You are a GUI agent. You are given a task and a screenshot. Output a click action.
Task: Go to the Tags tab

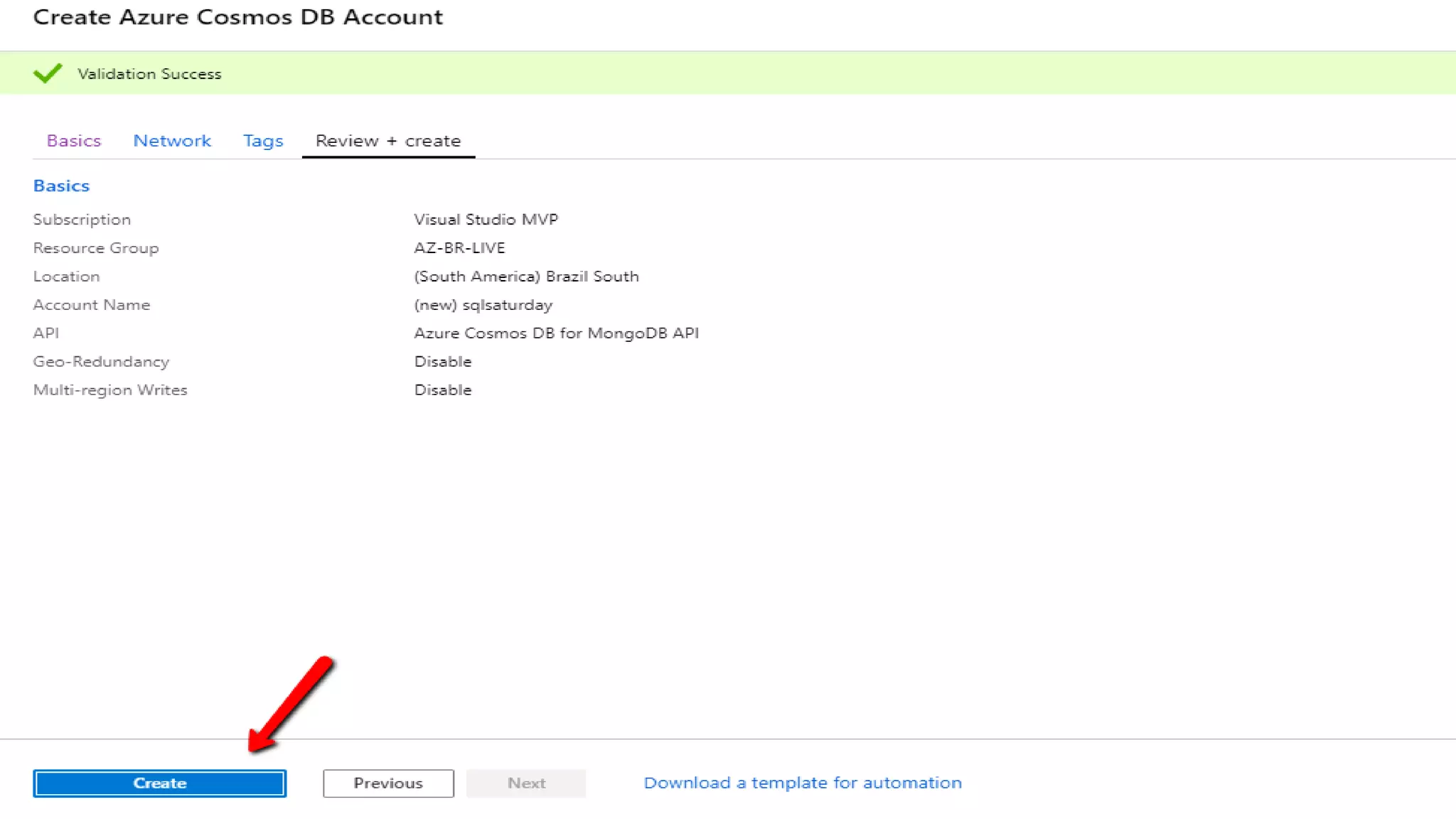point(263,141)
